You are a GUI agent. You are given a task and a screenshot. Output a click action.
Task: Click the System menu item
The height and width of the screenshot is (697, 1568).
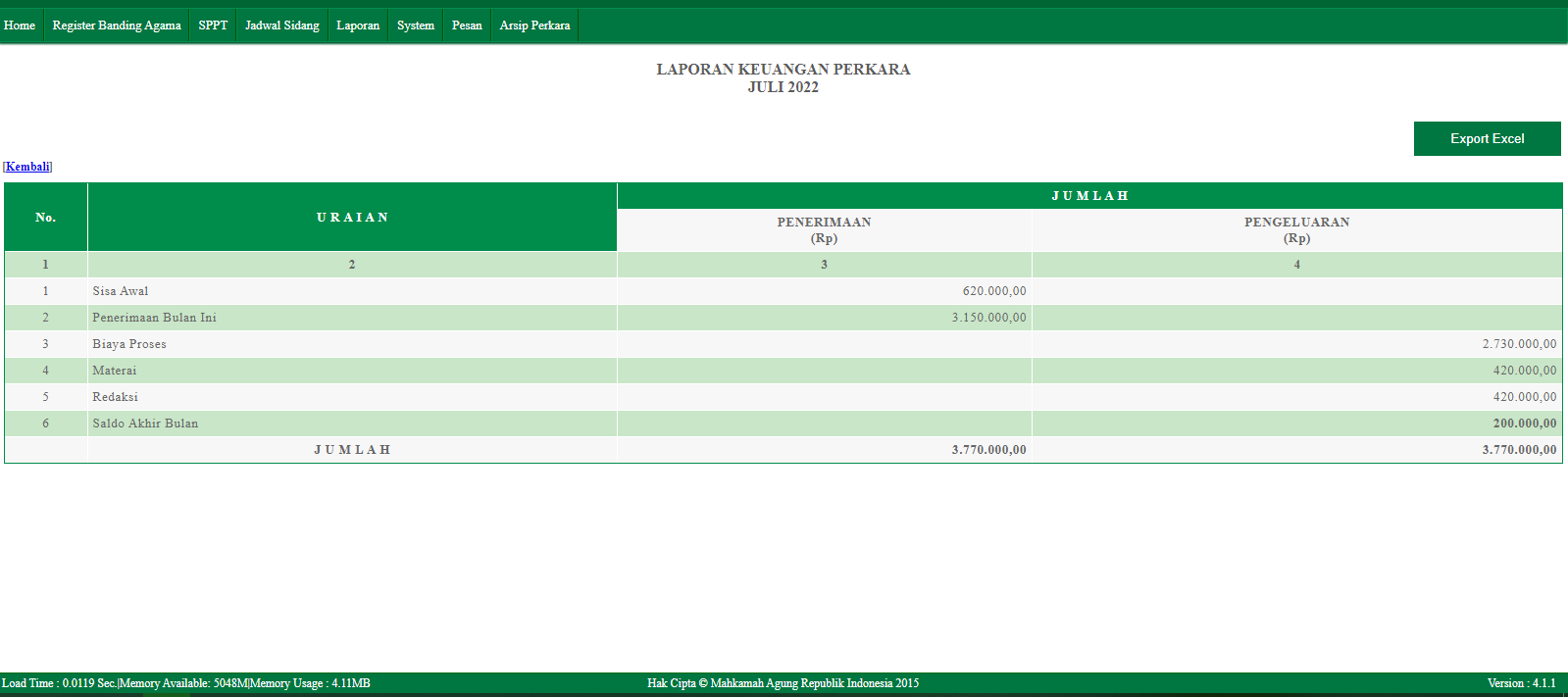pyautogui.click(x=416, y=25)
